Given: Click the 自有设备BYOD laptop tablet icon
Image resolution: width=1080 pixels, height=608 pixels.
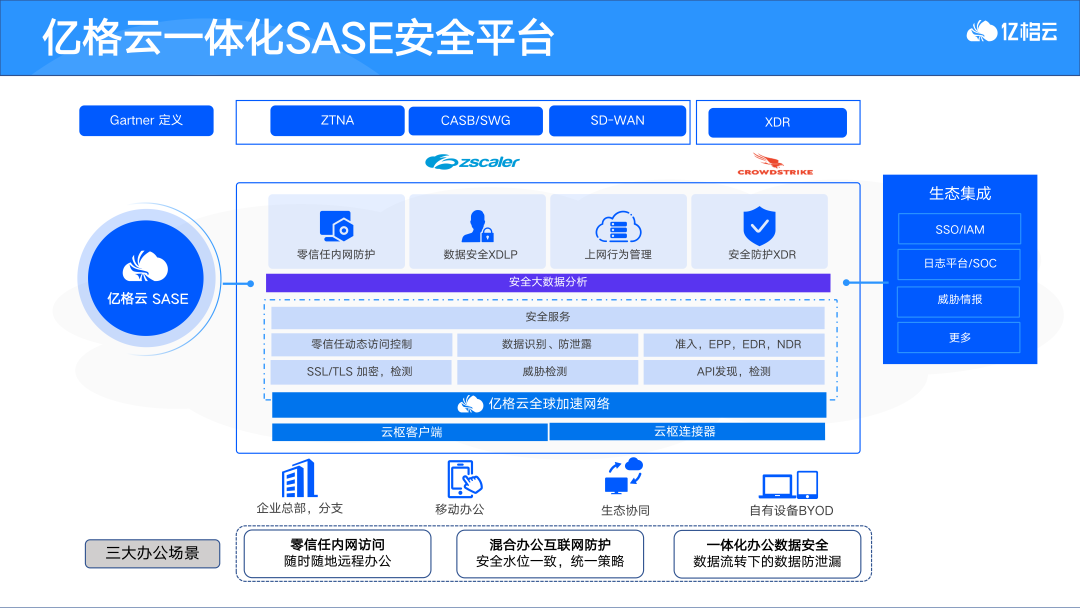Looking at the screenshot, I should pyautogui.click(x=789, y=485).
